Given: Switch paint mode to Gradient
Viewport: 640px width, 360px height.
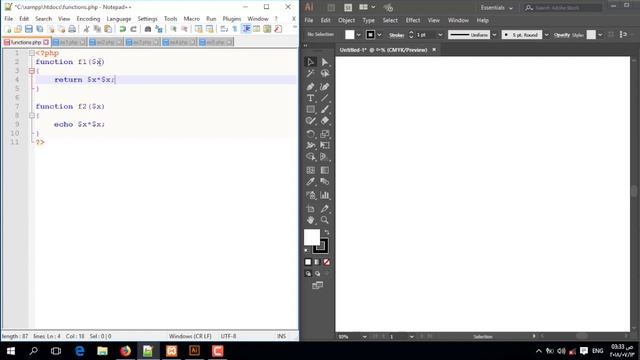Looking at the screenshot, I should coord(317,262).
